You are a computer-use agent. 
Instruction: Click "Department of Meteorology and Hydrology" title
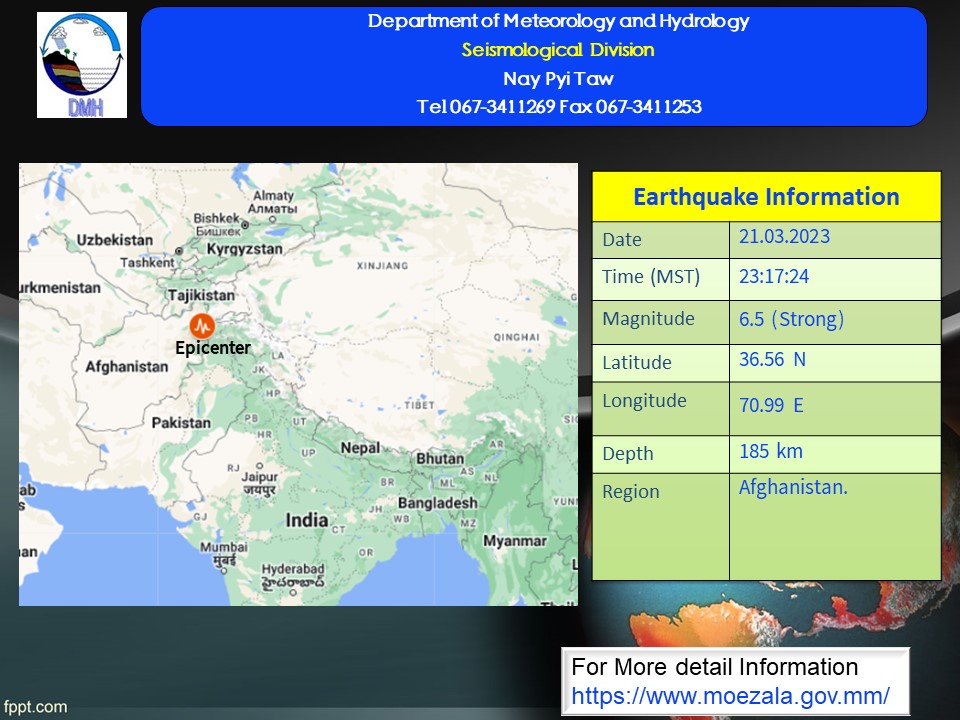[558, 21]
